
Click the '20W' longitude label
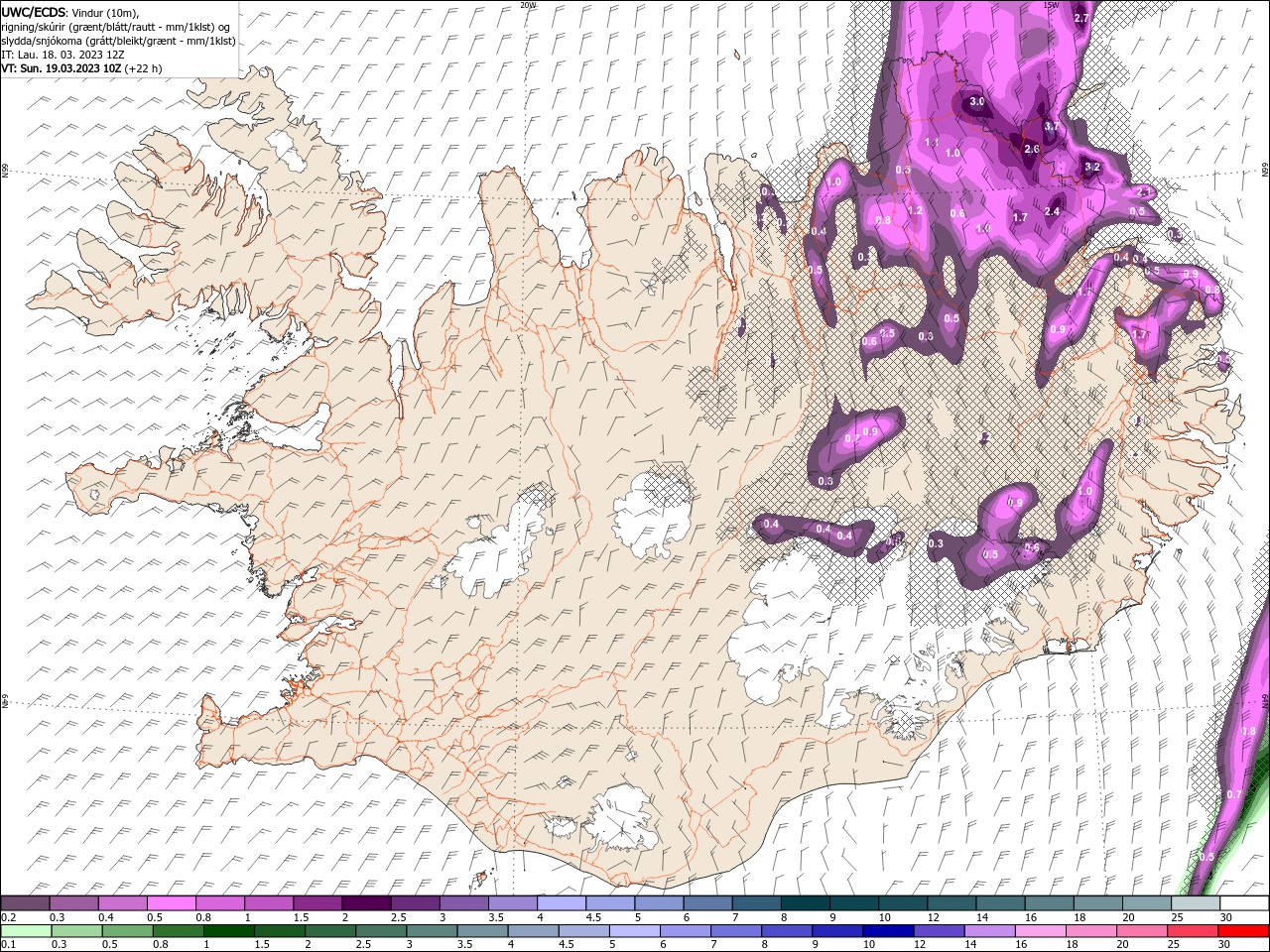[x=528, y=4]
